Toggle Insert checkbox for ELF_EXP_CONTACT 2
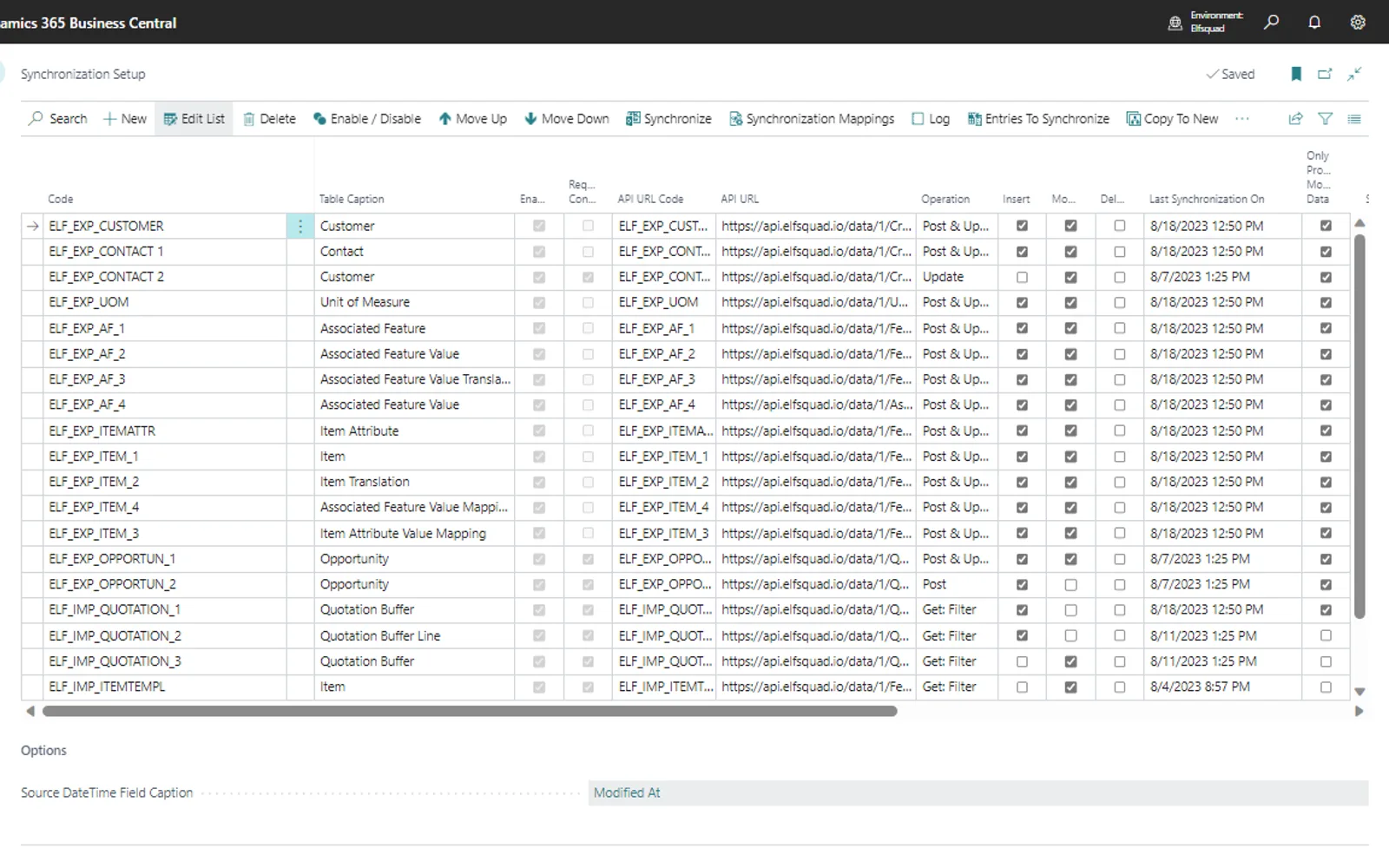 [1022, 277]
